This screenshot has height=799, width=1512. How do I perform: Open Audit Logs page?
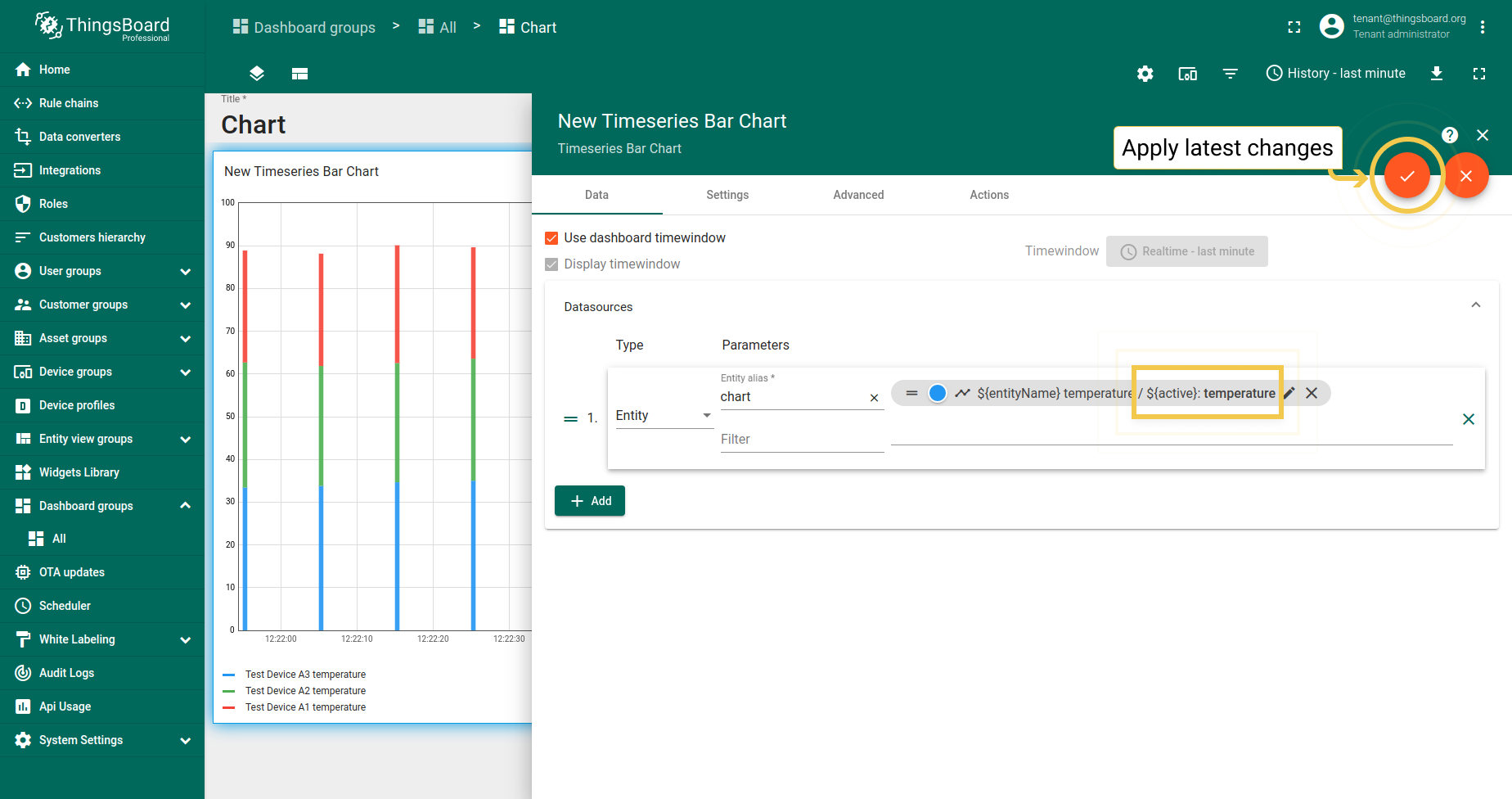101,673
